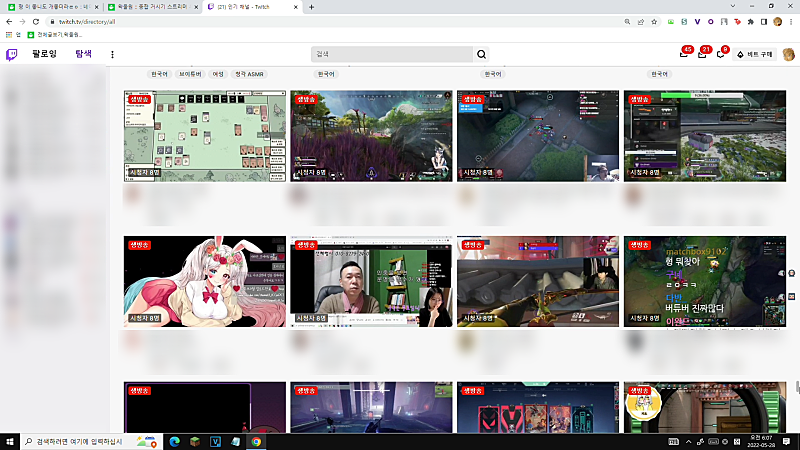Open the bunny-girl VTuber stream thumbnail
This screenshot has height=450, width=800.
[205, 281]
